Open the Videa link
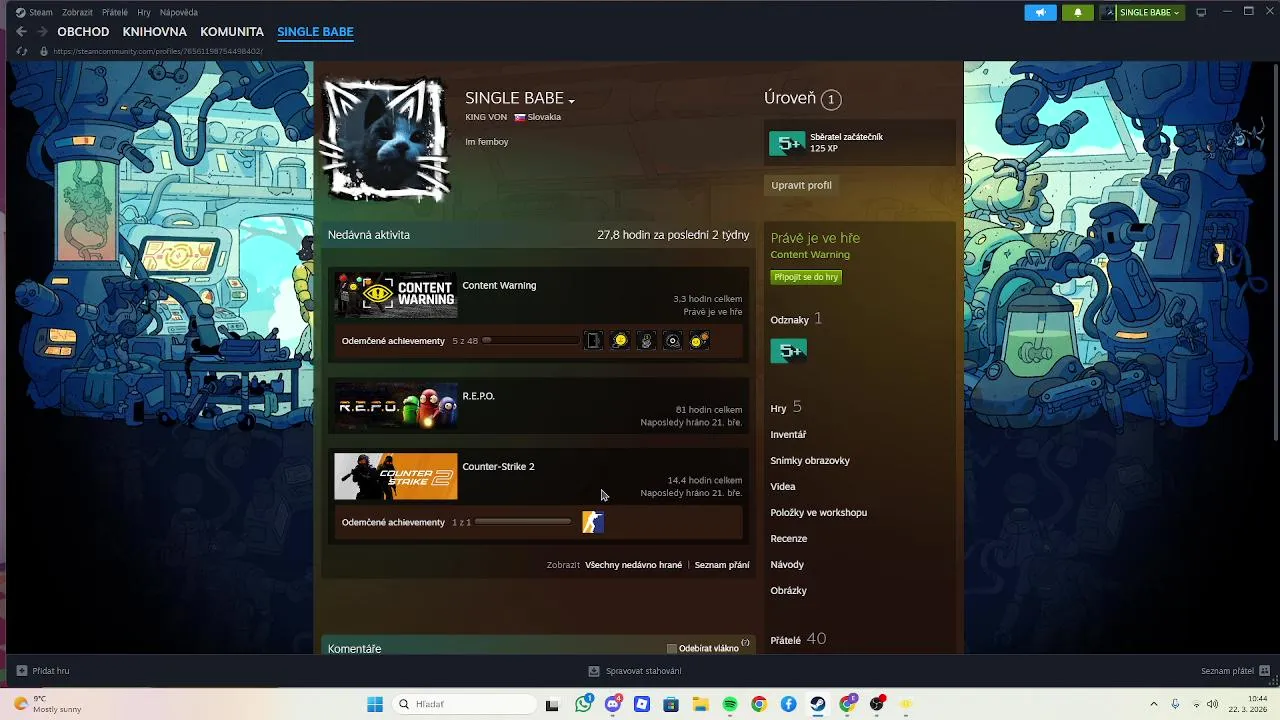 [x=783, y=487]
